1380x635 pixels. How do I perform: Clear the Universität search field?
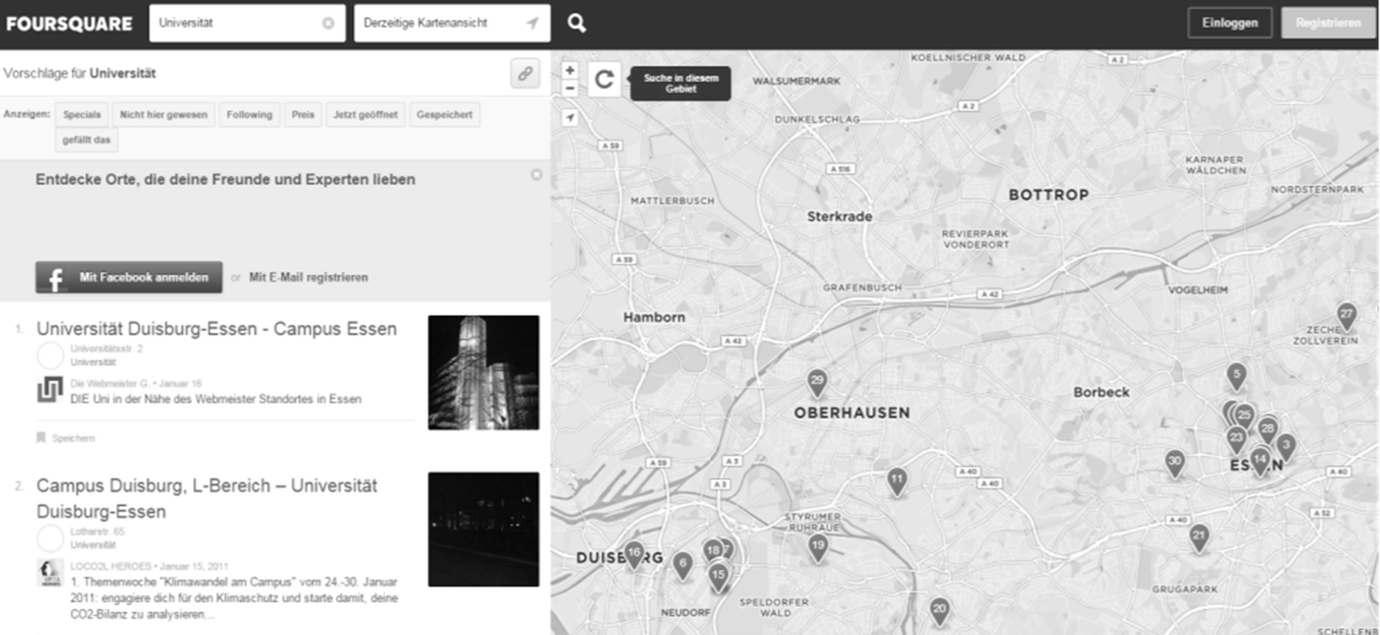328,23
